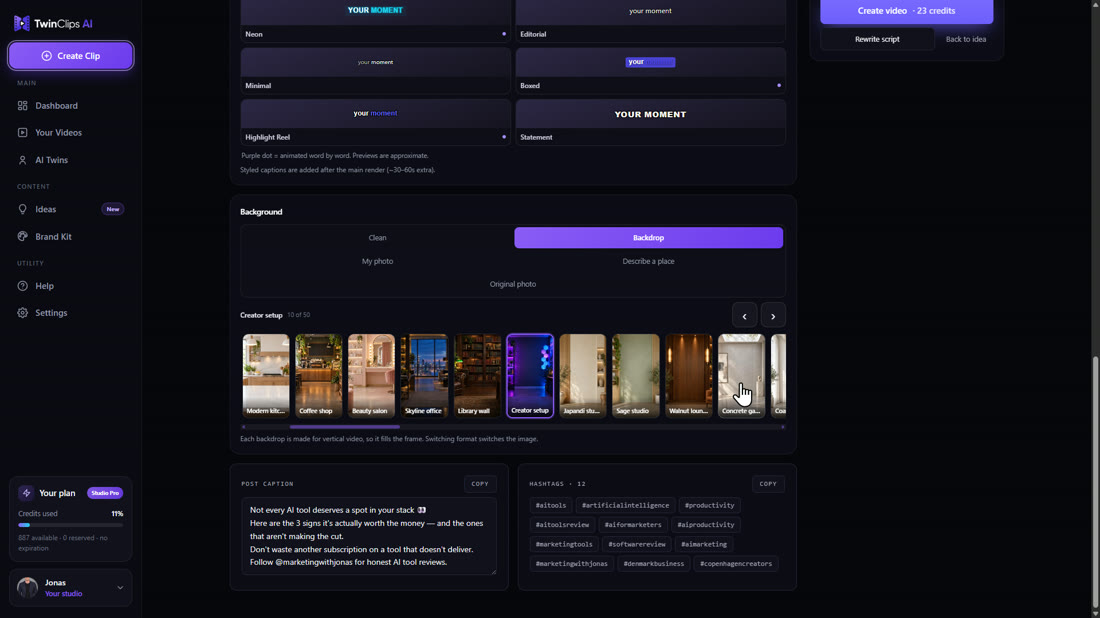Choose the Highlight Reel caption style
This screenshot has height=618, width=1100.
(x=375, y=122)
